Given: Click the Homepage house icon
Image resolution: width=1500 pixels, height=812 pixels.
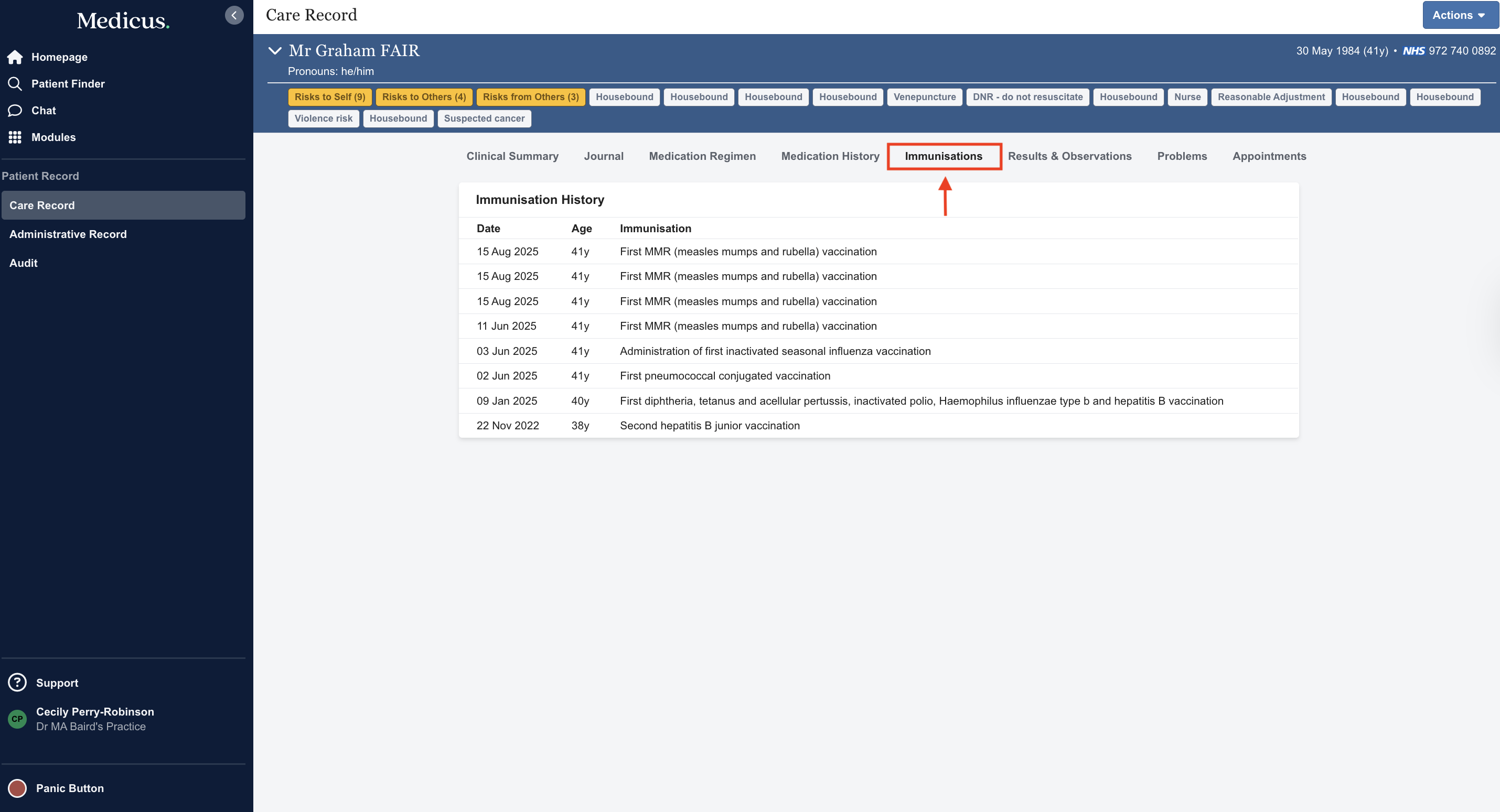Looking at the screenshot, I should (x=15, y=57).
